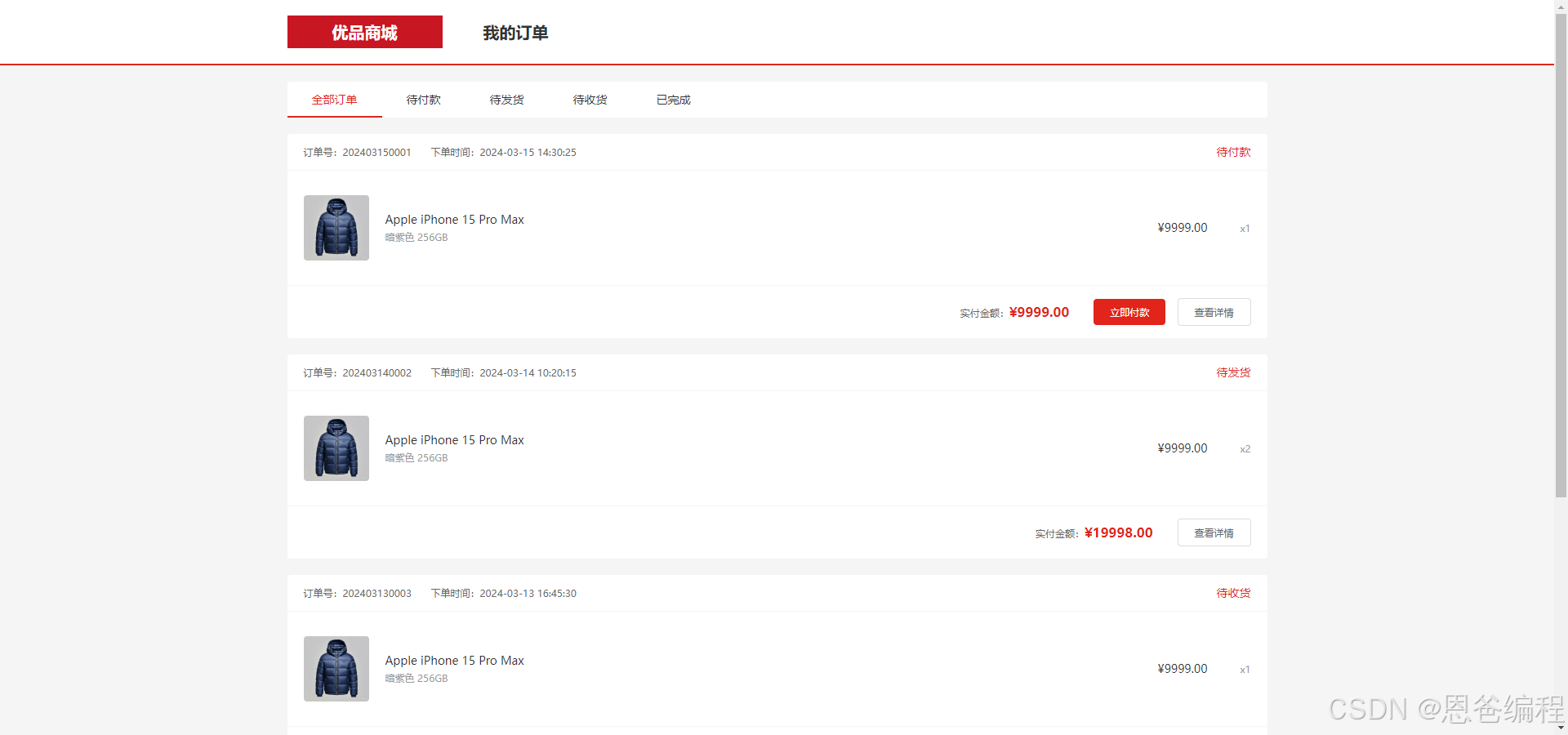The image size is (1568, 735).
Task: Open Apple iPhone 15 Pro Max in order 202403140002
Action: (x=455, y=440)
